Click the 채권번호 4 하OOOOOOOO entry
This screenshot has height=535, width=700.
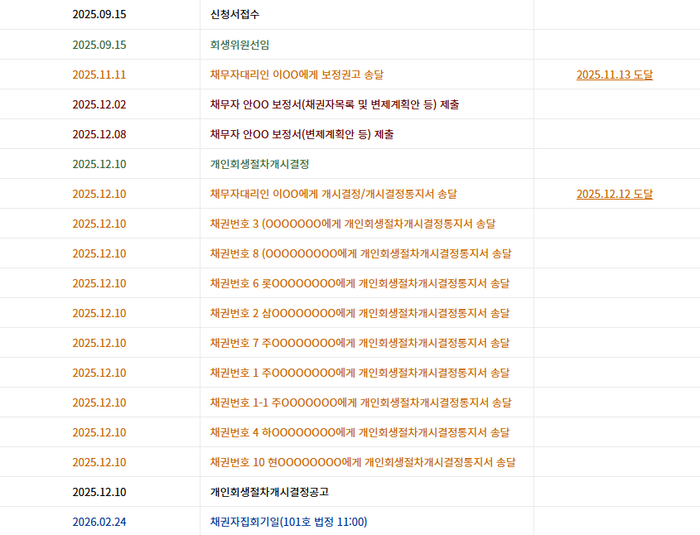tap(359, 432)
